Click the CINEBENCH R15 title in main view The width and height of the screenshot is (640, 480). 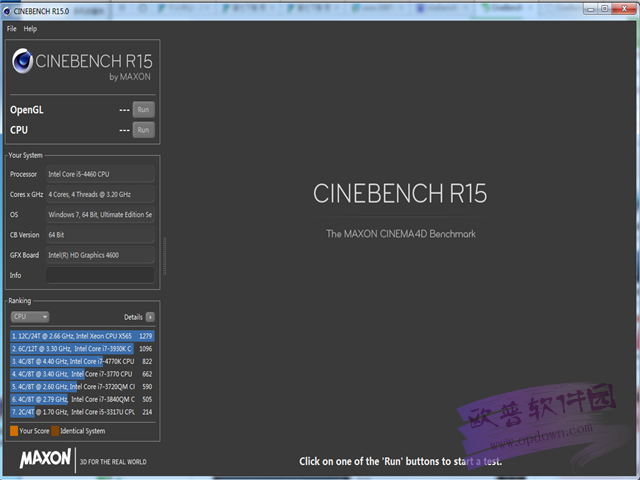click(x=400, y=193)
